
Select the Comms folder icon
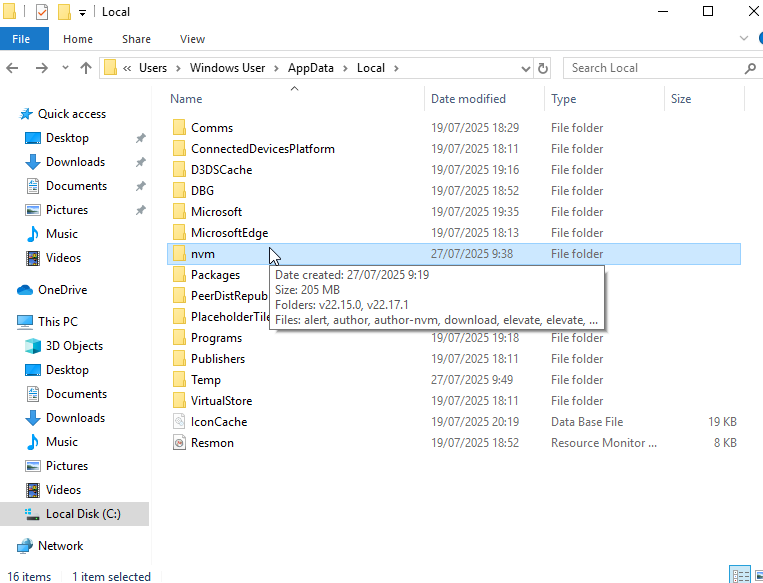[x=179, y=128]
